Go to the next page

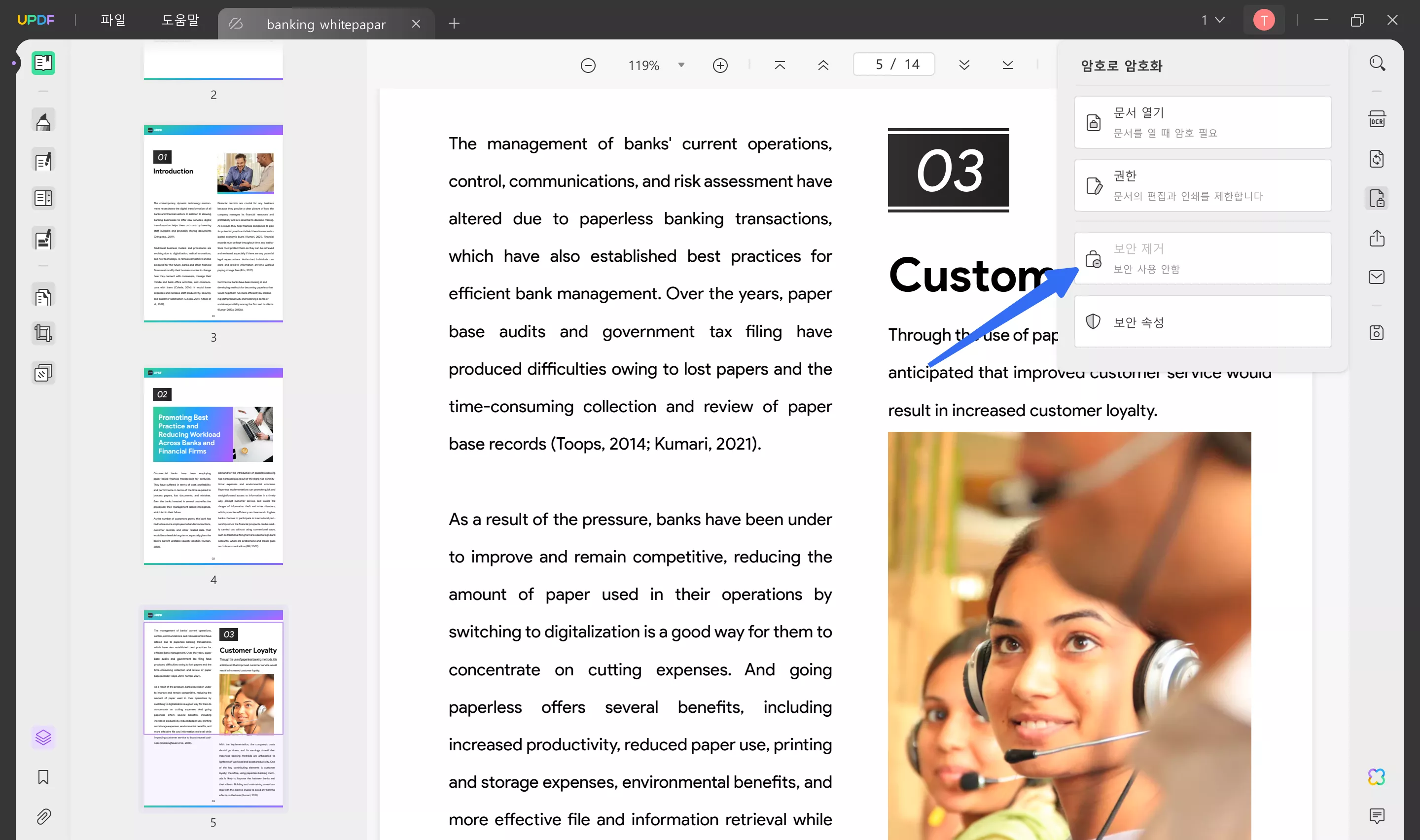click(x=964, y=65)
